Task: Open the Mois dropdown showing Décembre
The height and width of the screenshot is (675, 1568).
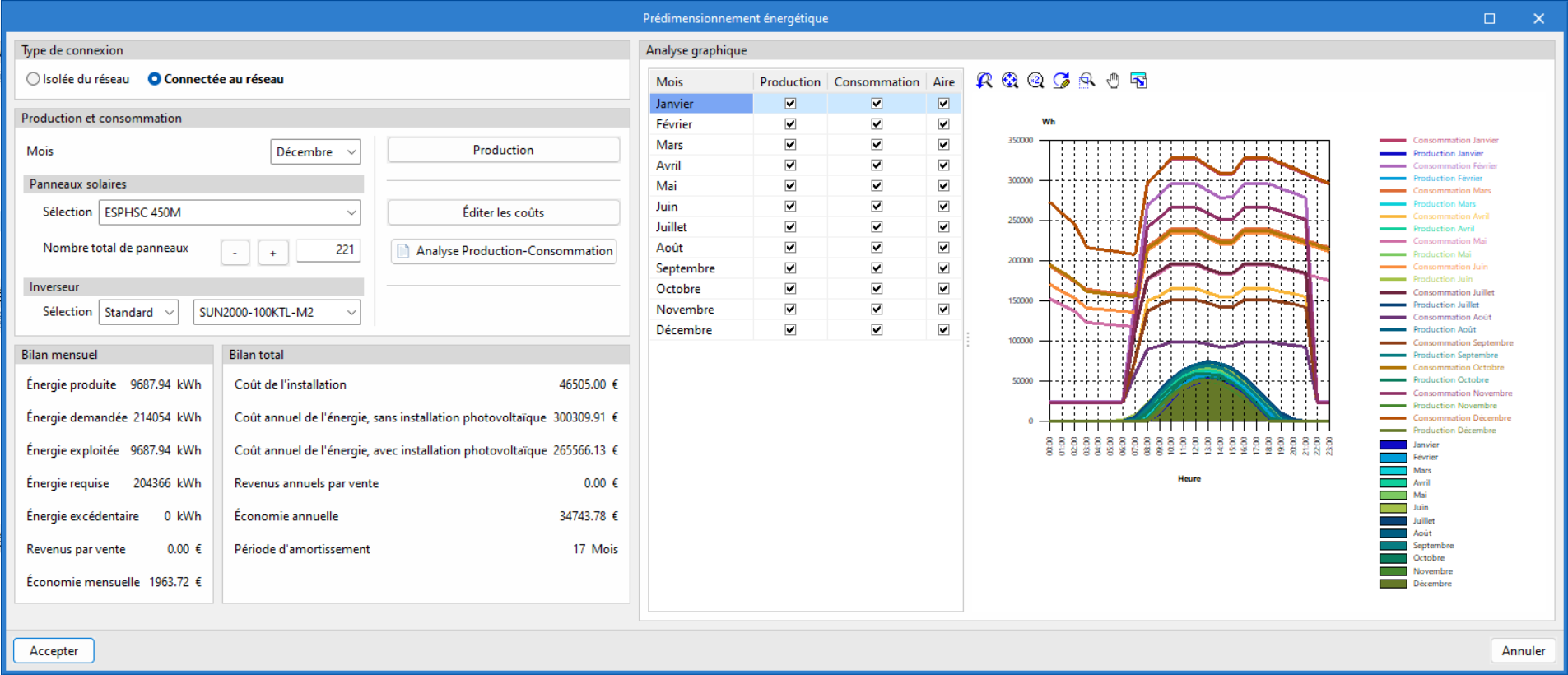Action: click(x=315, y=152)
